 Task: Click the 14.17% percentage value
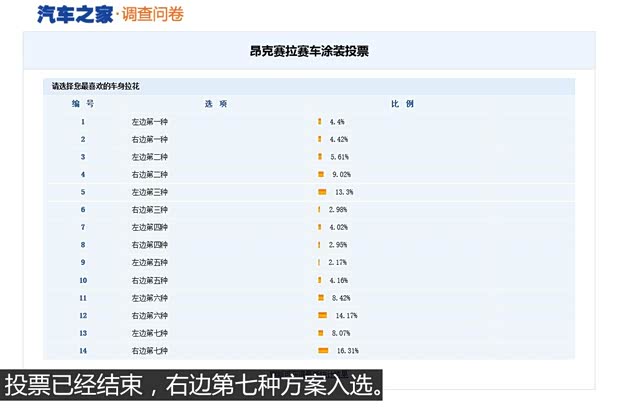346,316
